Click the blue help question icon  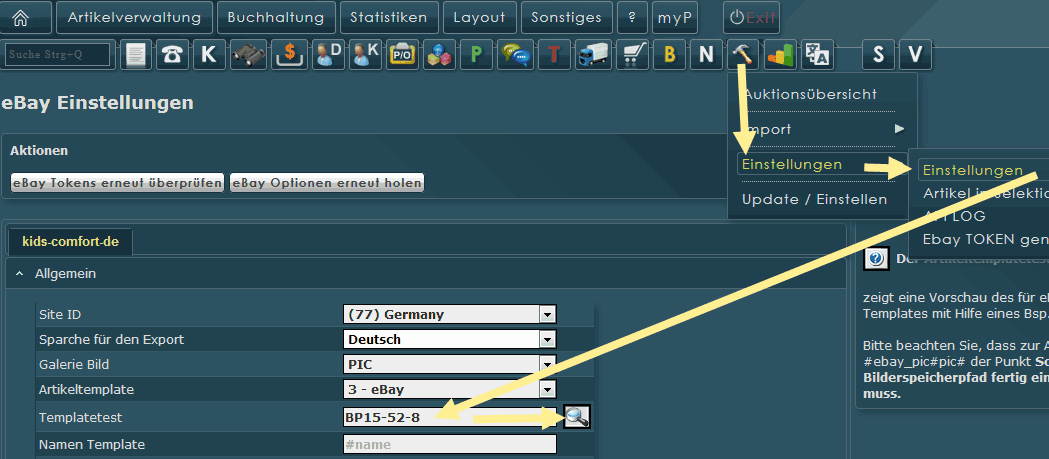tap(876, 259)
